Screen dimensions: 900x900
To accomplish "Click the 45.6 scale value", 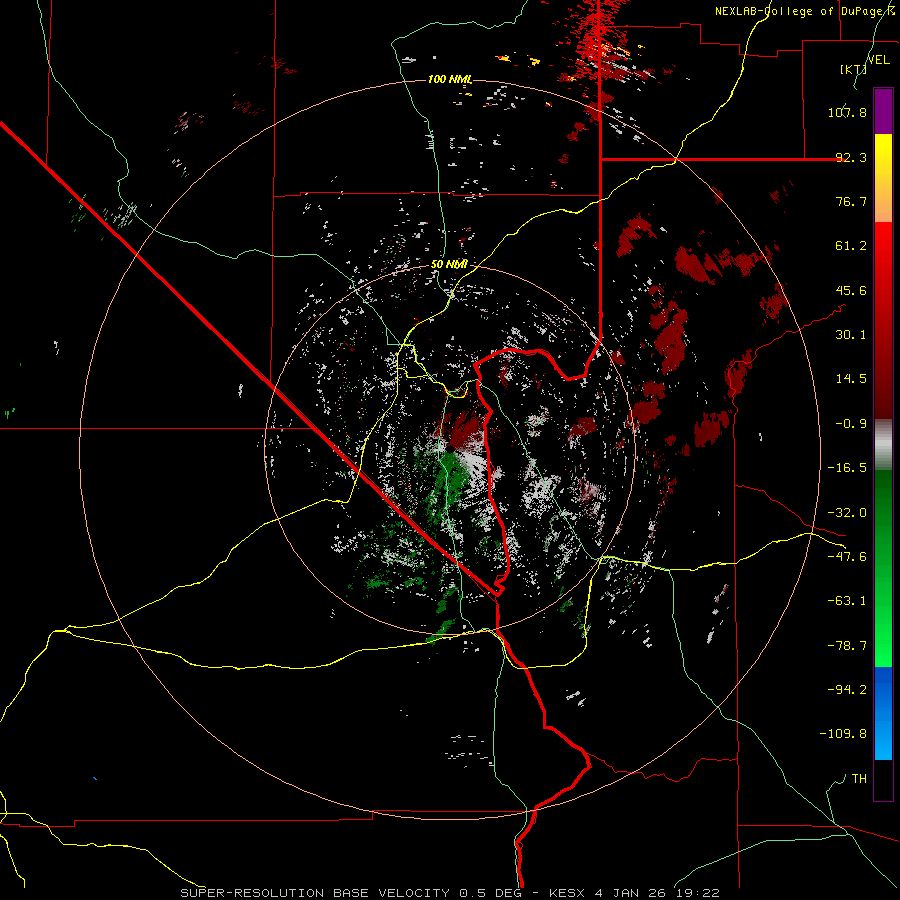I will 851,290.
